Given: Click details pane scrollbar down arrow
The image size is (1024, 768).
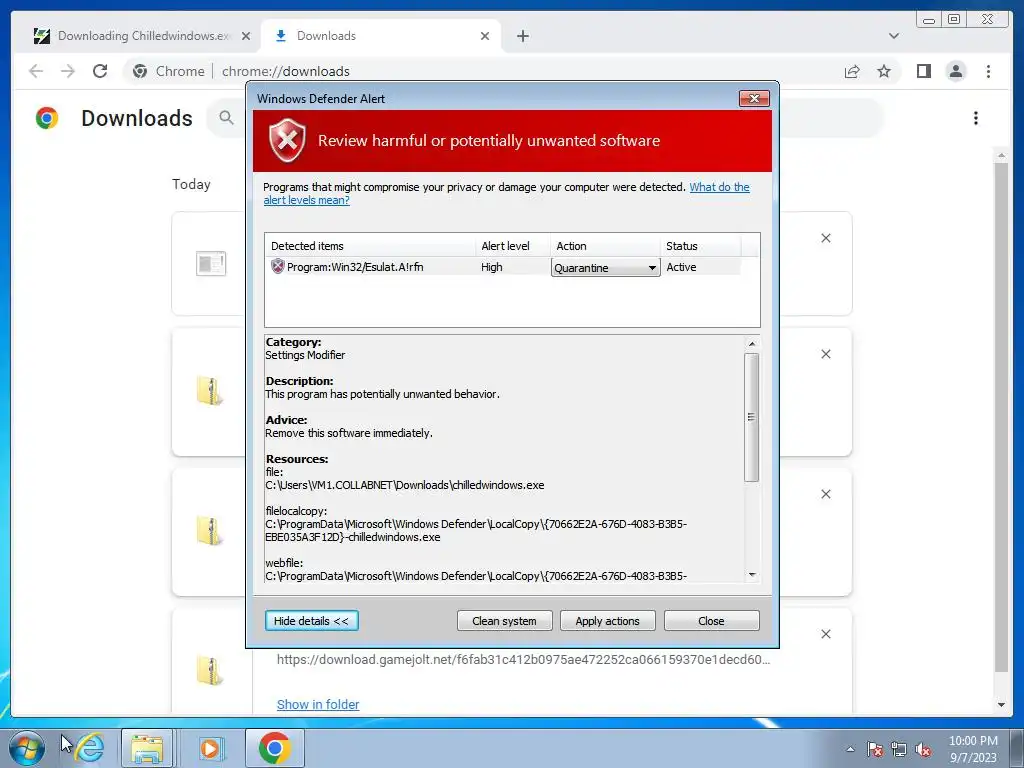Looking at the screenshot, I should tap(752, 575).
